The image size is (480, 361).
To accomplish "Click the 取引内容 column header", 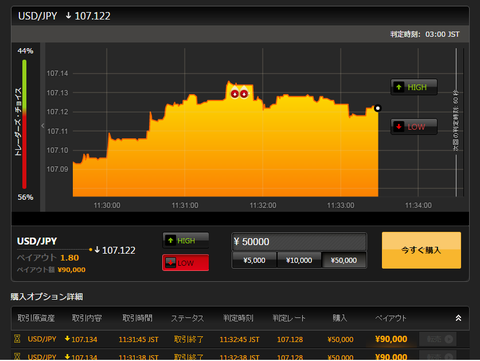I will click(87, 318).
